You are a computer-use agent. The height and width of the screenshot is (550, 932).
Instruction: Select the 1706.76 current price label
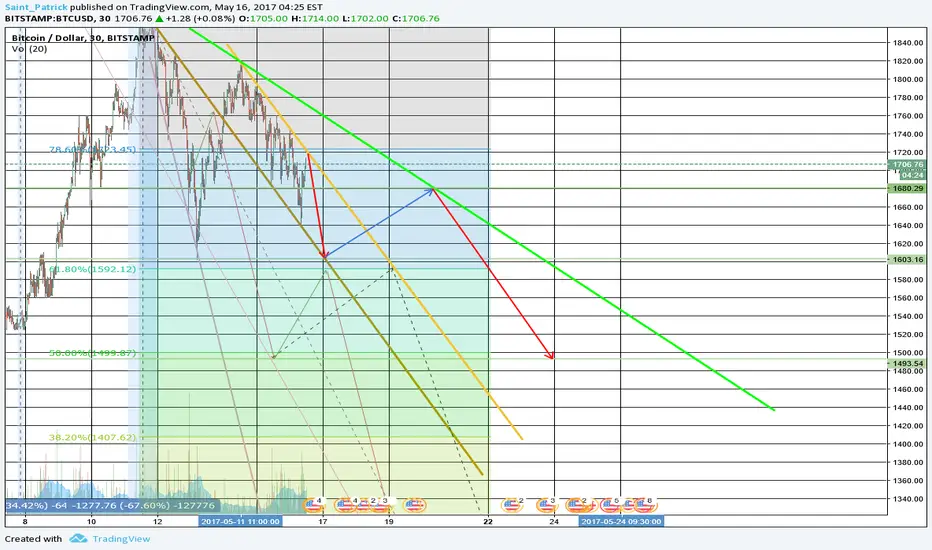(x=907, y=165)
